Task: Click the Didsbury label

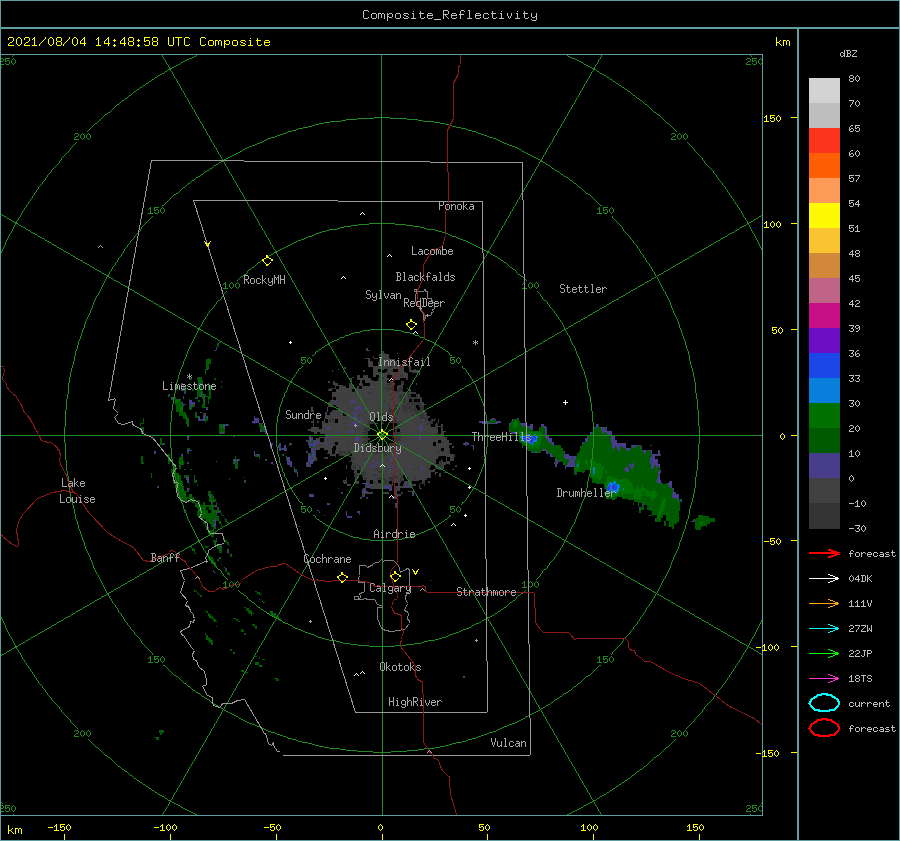Action: click(377, 448)
